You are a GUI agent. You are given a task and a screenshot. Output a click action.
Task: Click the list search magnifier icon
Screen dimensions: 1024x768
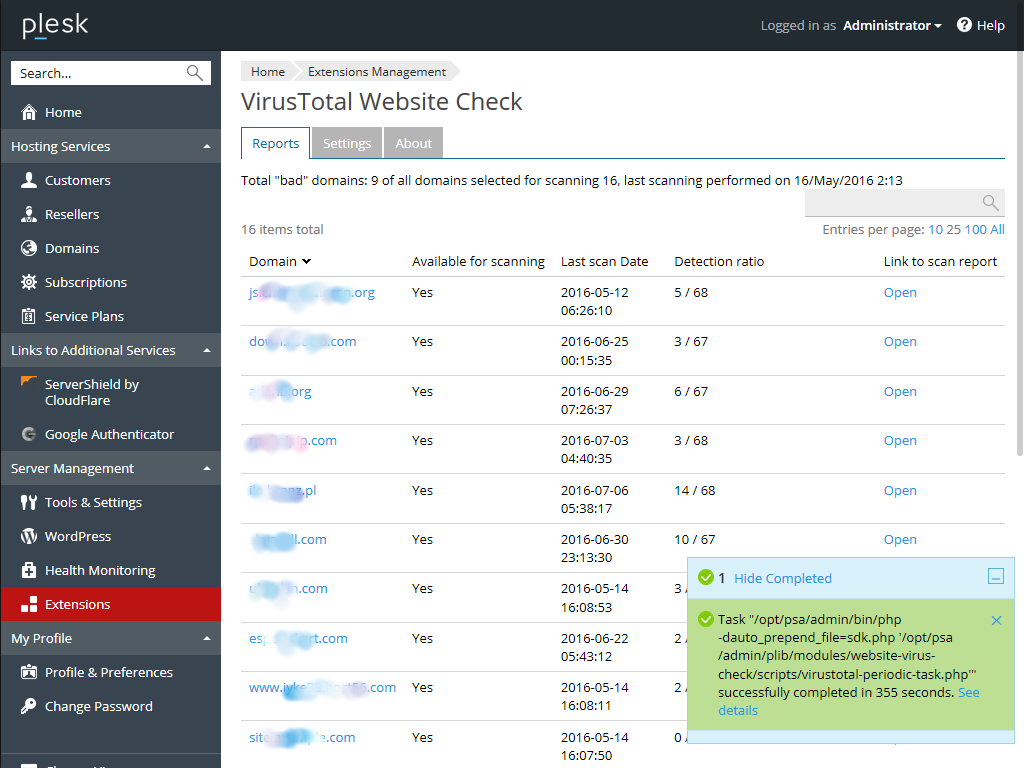(990, 203)
